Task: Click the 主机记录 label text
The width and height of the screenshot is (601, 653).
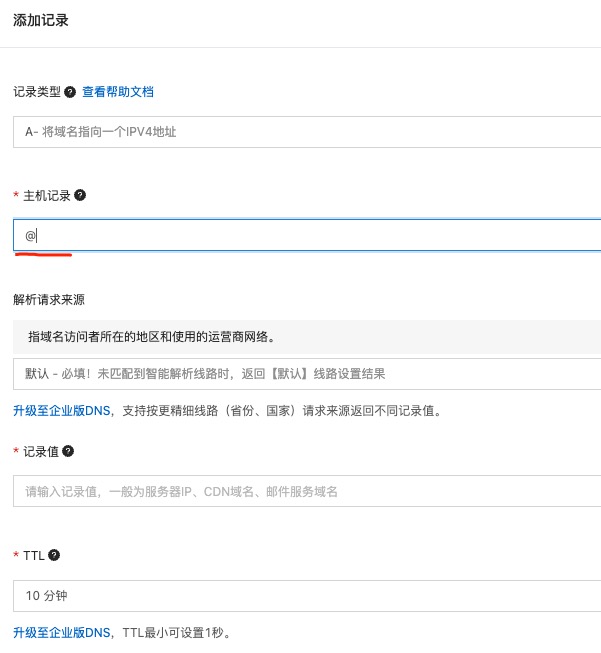Action: pyautogui.click(x=47, y=195)
